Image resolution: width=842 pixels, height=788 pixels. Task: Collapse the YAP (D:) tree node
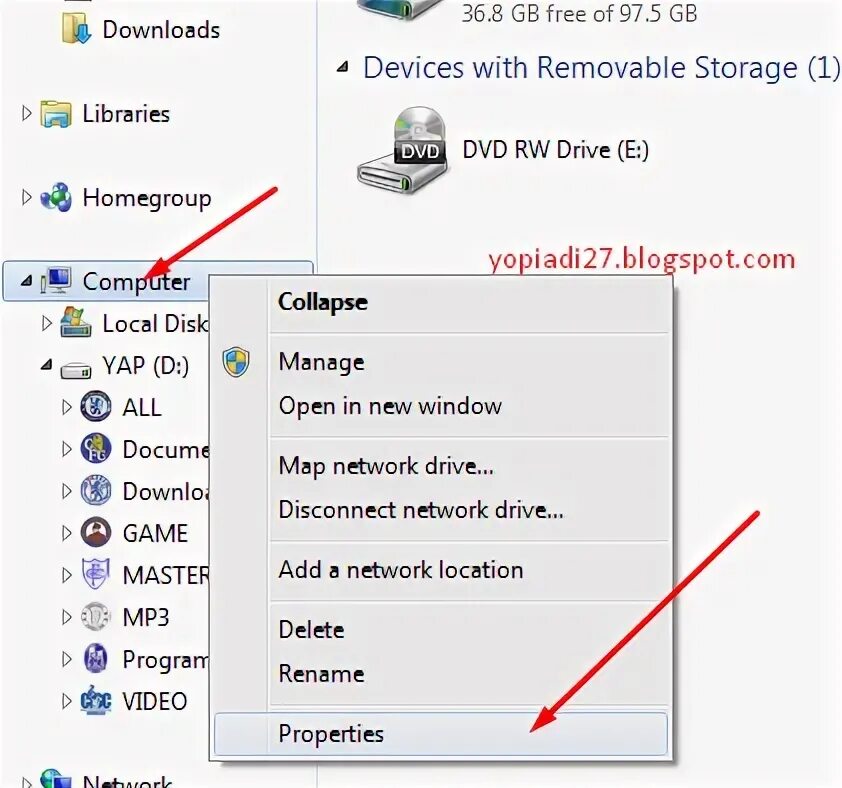(x=47, y=366)
